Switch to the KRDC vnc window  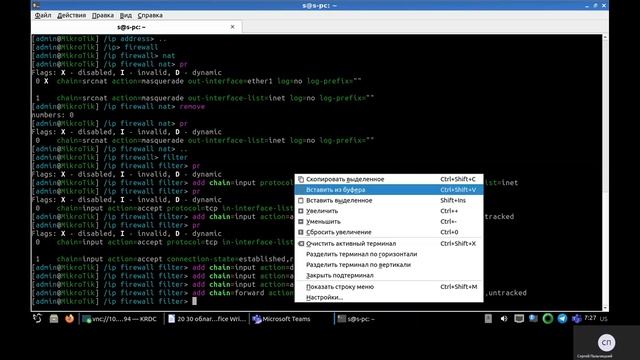coord(120,319)
